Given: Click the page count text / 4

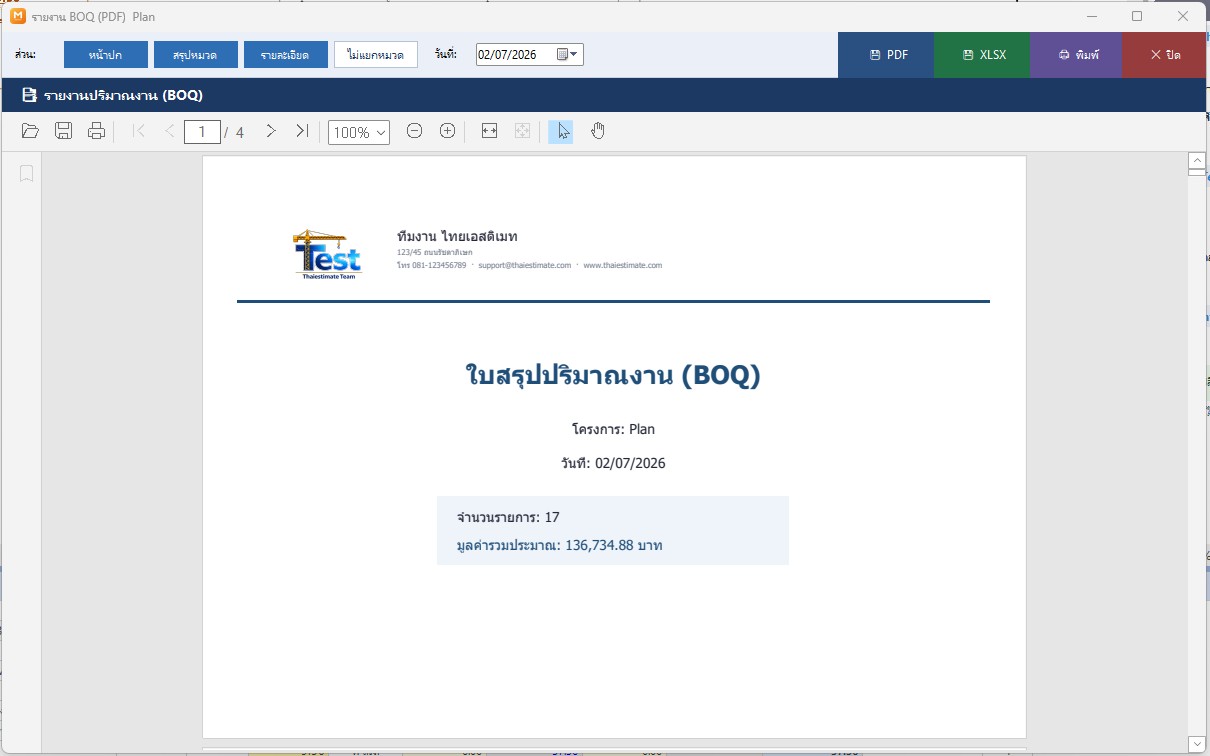Looking at the screenshot, I should click(234, 132).
